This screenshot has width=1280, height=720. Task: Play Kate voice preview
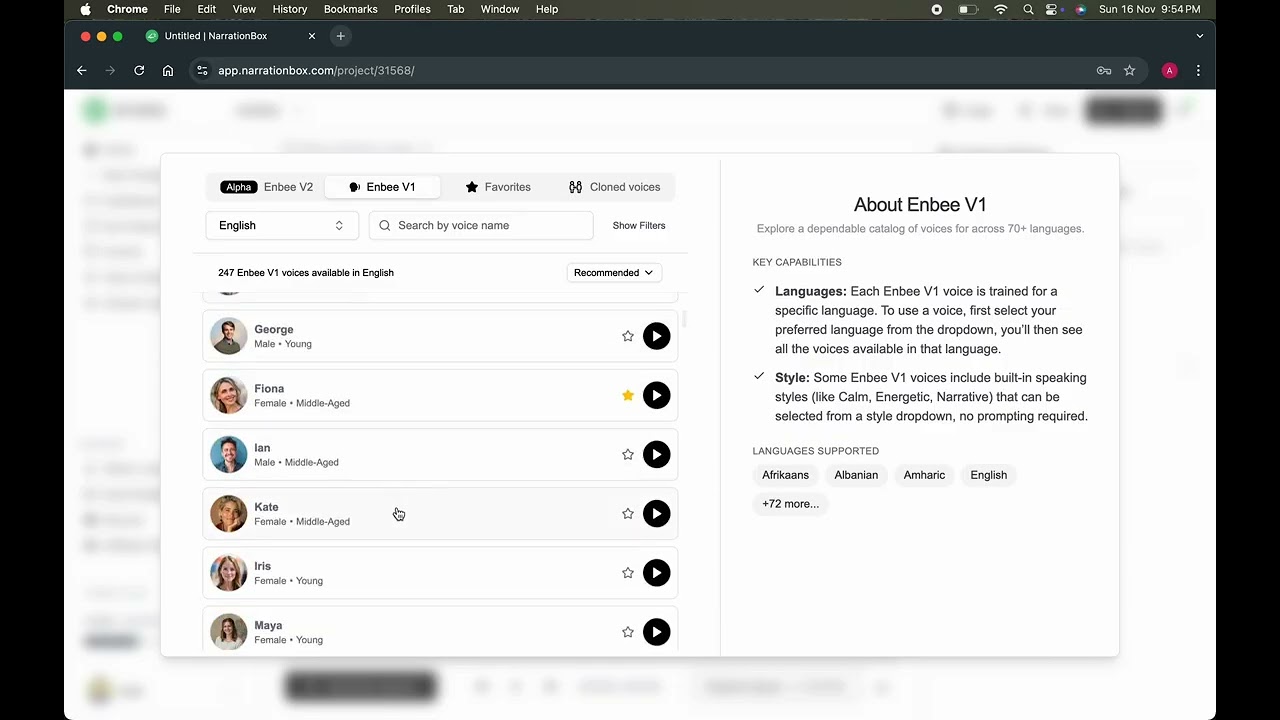pos(656,513)
